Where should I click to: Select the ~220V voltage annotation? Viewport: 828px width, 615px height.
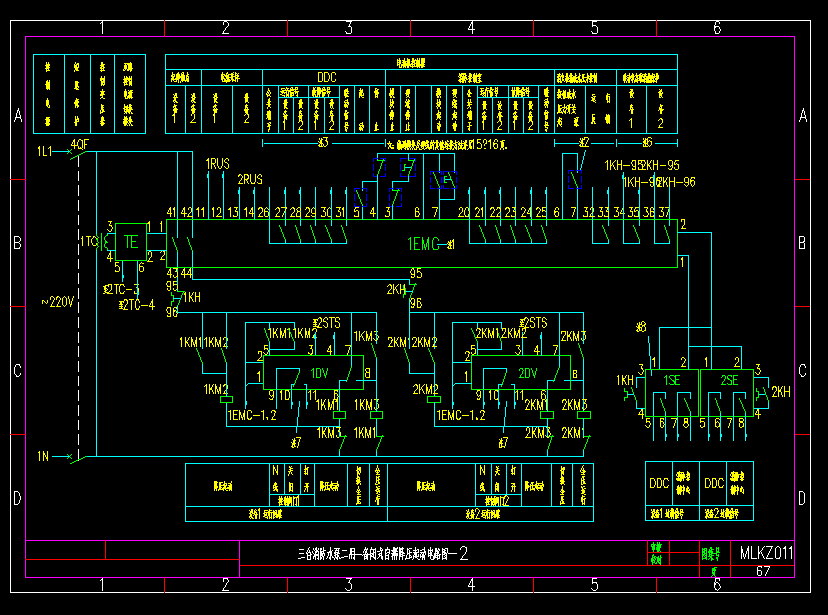coord(58,302)
